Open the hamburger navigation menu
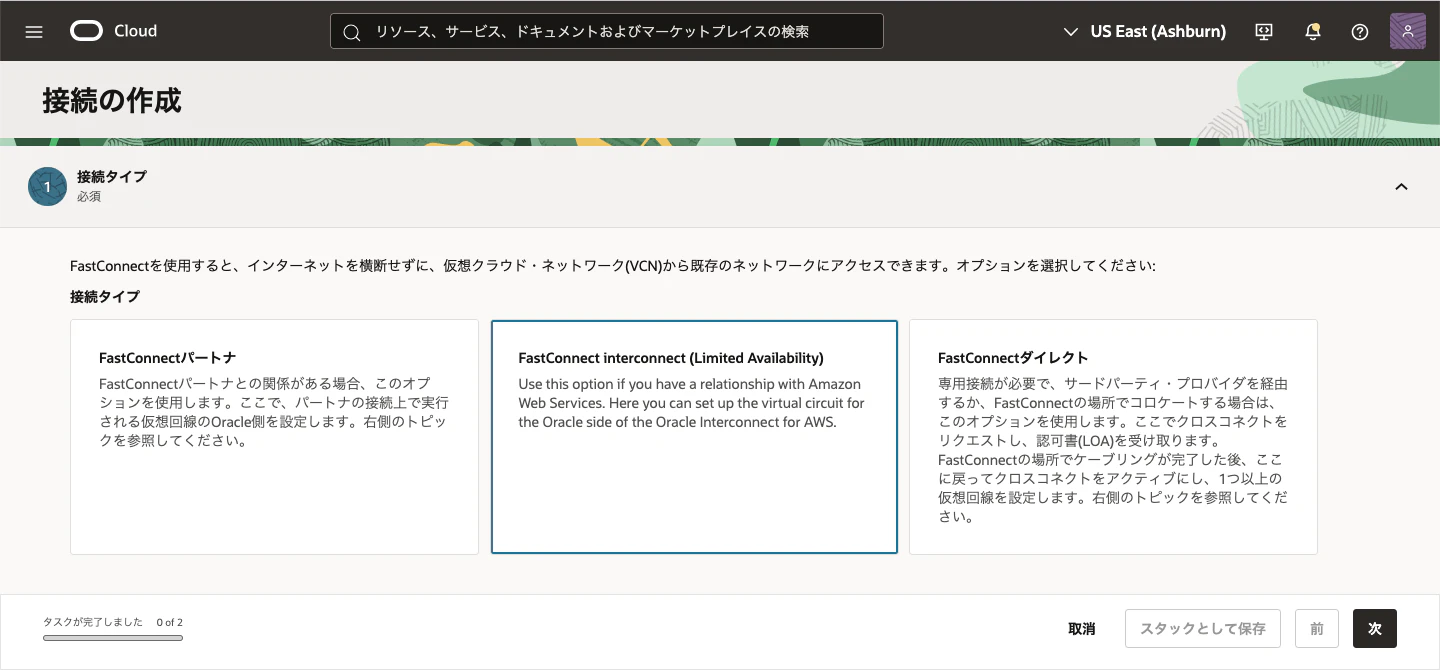1440x670 pixels. click(x=34, y=31)
